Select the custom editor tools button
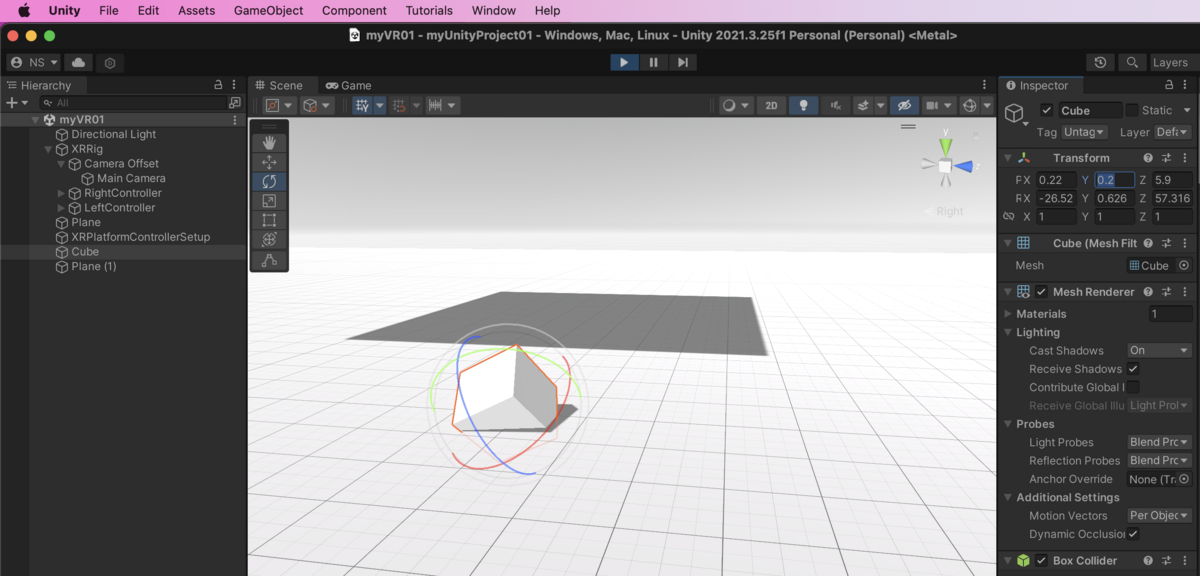This screenshot has width=1200, height=576. click(x=269, y=260)
